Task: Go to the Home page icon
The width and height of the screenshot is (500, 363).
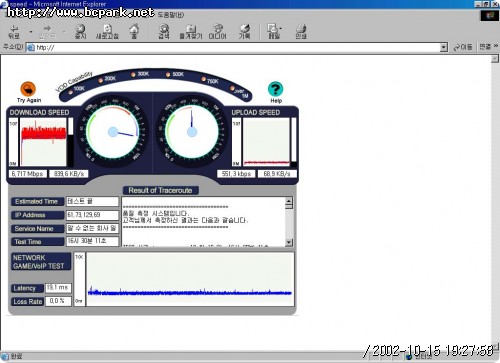Action: pyautogui.click(x=134, y=32)
